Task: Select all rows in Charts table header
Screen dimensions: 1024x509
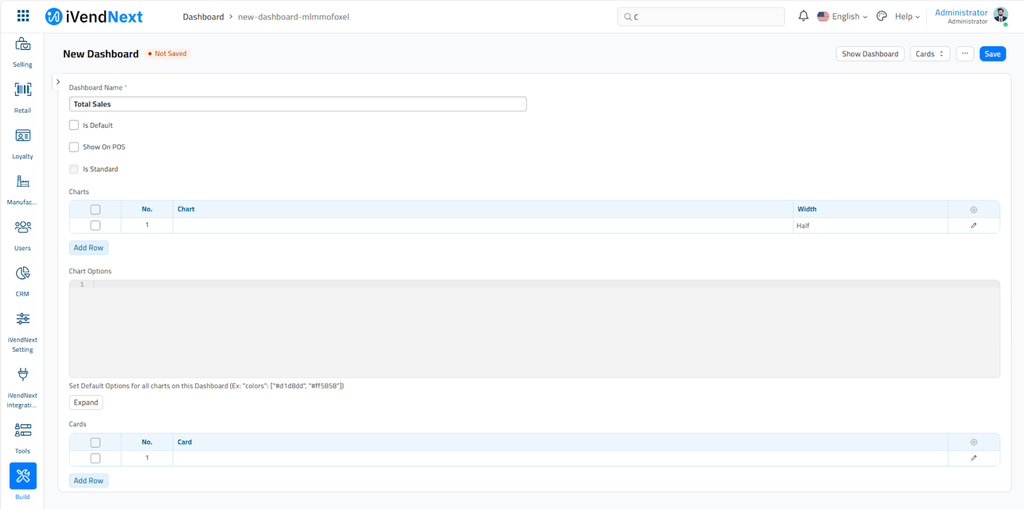Action: click(x=96, y=210)
